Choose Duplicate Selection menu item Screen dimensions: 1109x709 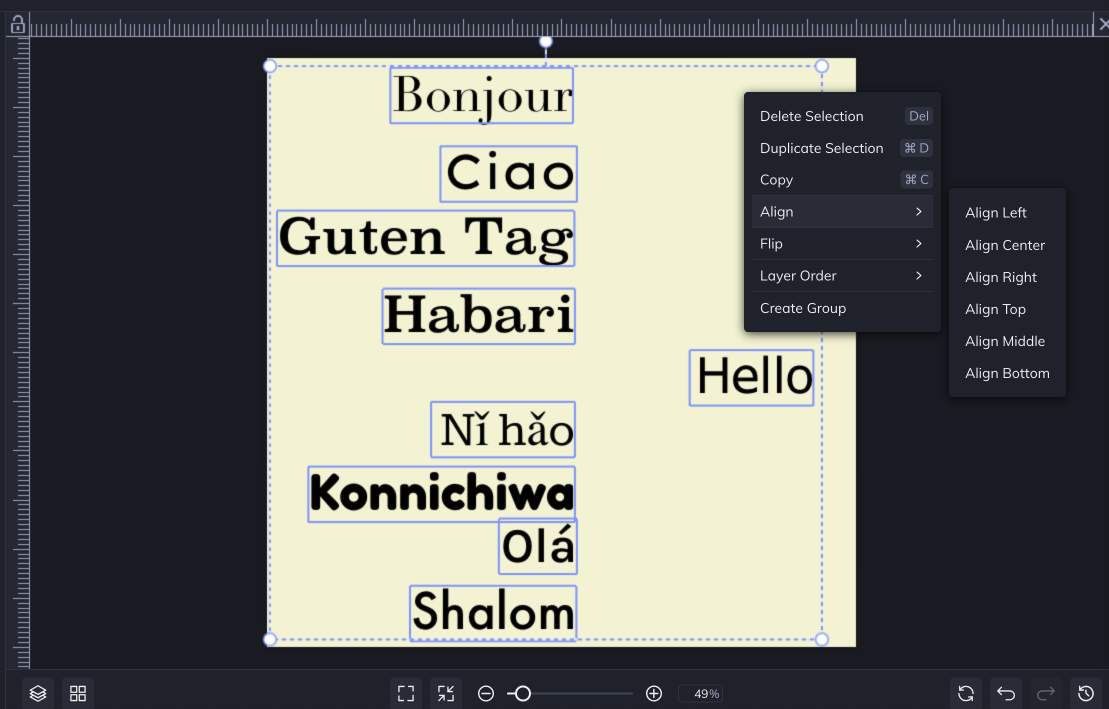[822, 148]
